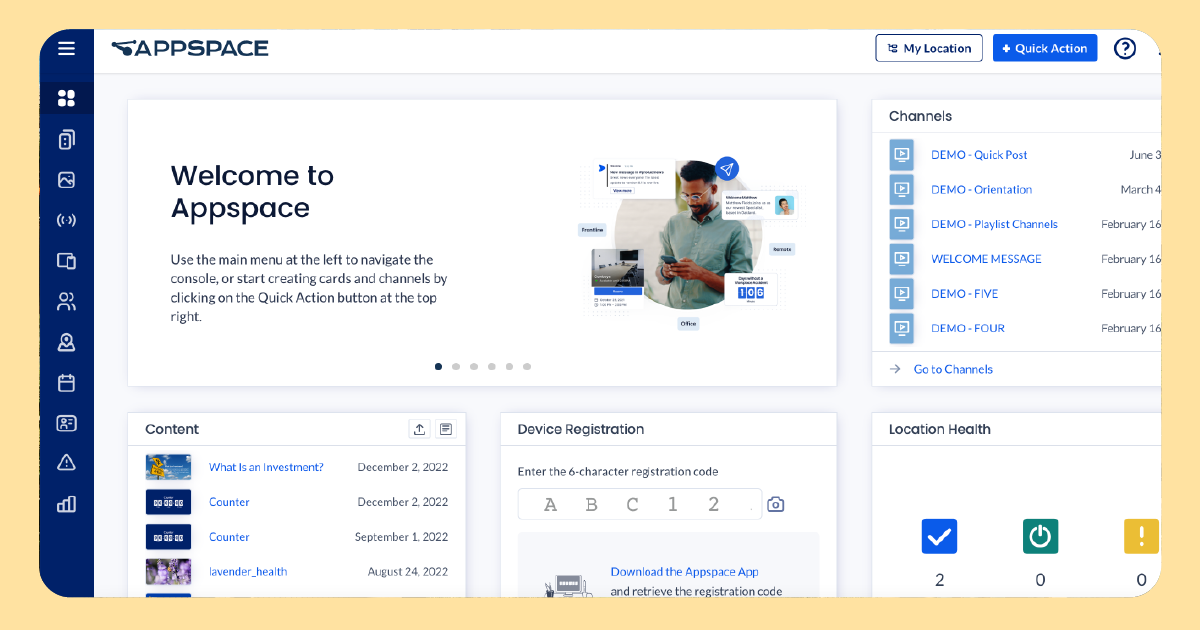Click the camera icon beside registration code
Viewport: 1200px width, 630px height.
coord(775,504)
